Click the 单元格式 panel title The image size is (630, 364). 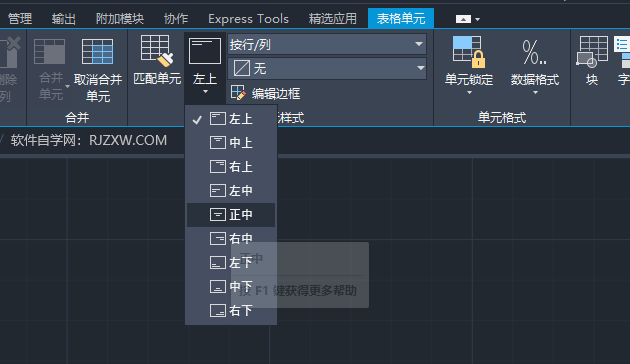click(502, 118)
